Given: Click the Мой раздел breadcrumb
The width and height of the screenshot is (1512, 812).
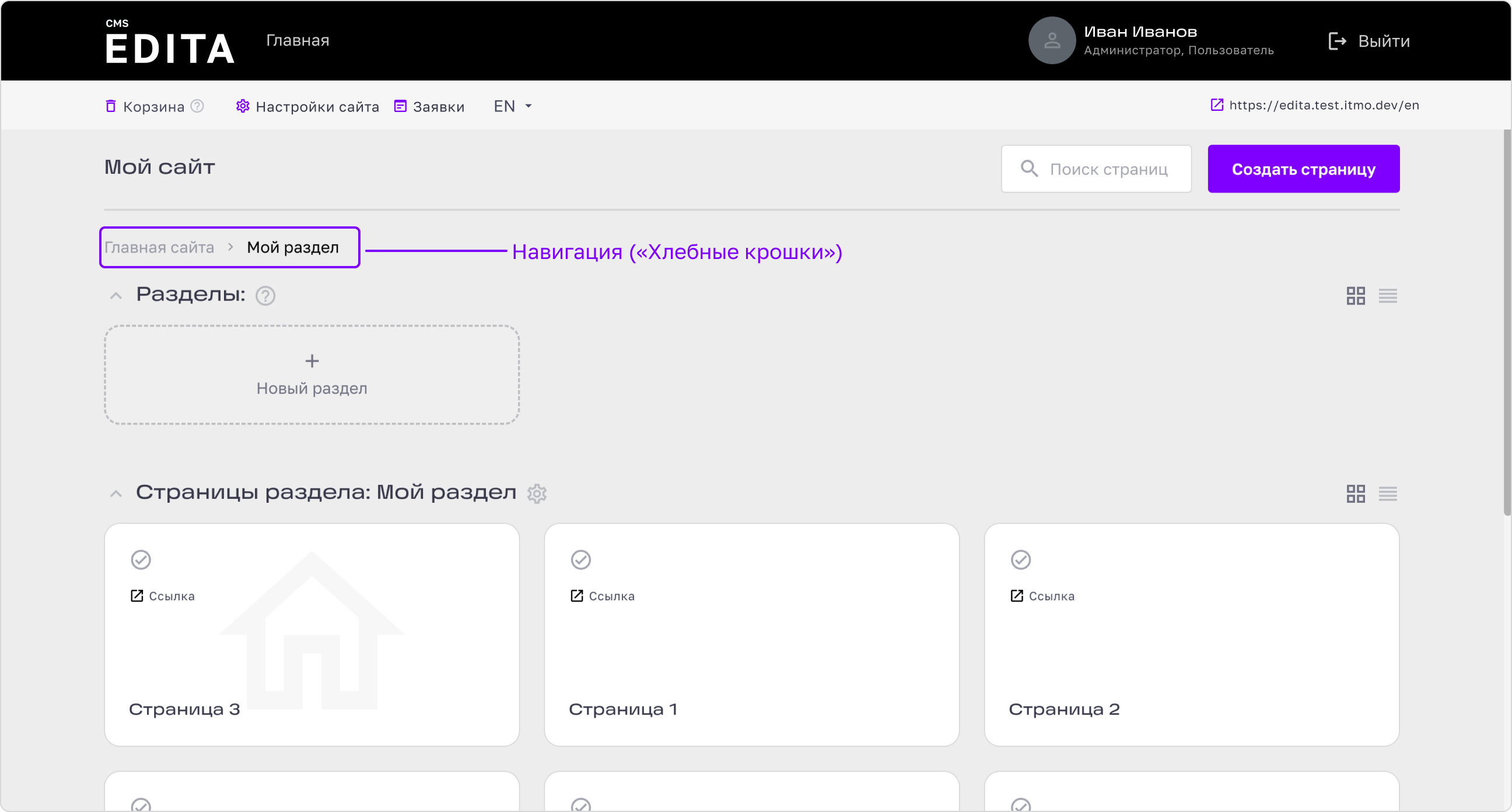Looking at the screenshot, I should point(292,247).
